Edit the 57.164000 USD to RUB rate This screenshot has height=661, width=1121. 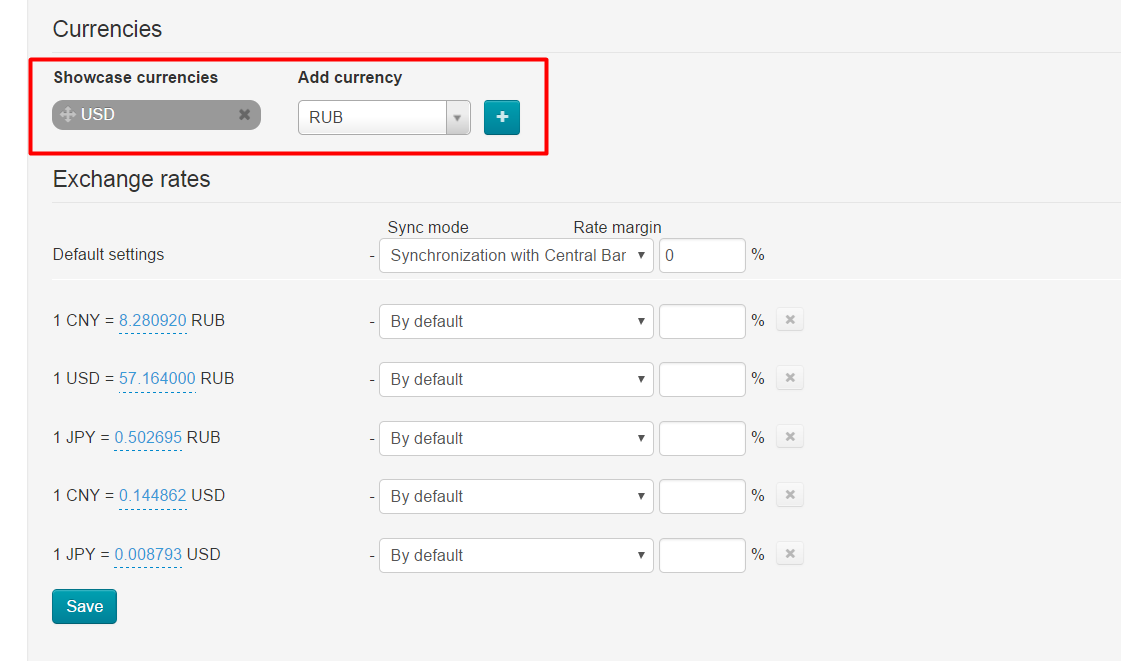[x=157, y=379]
